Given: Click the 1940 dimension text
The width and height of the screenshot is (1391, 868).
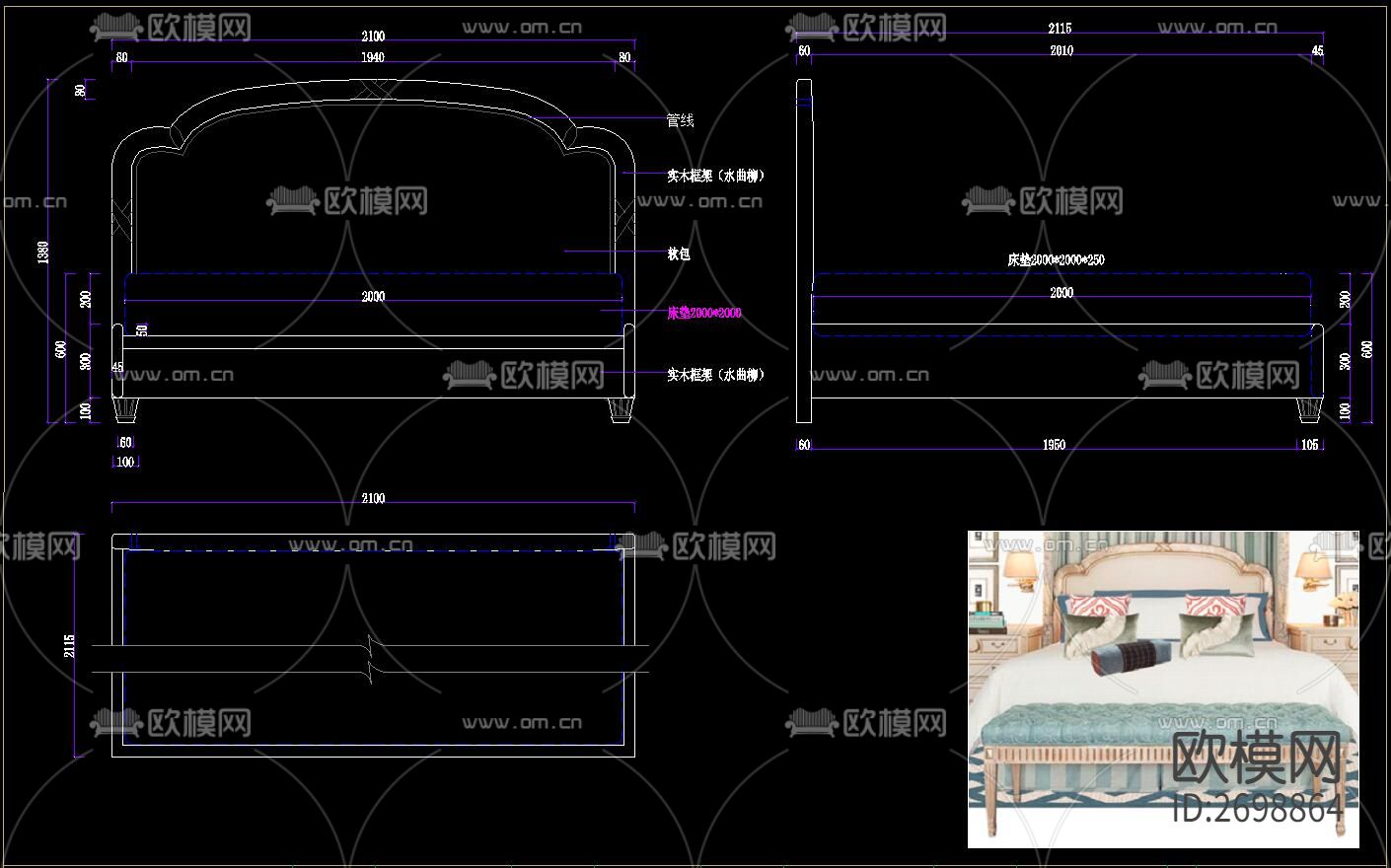Looking at the screenshot, I should [373, 57].
